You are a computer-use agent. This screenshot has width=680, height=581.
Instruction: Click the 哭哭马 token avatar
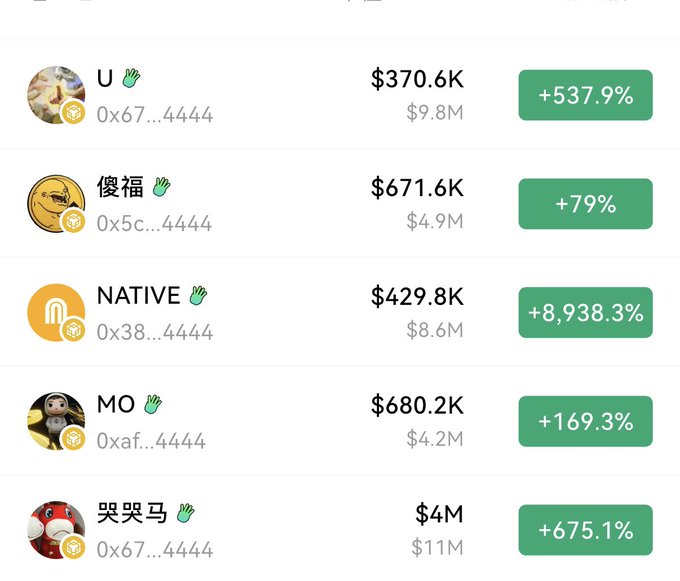tap(55, 529)
